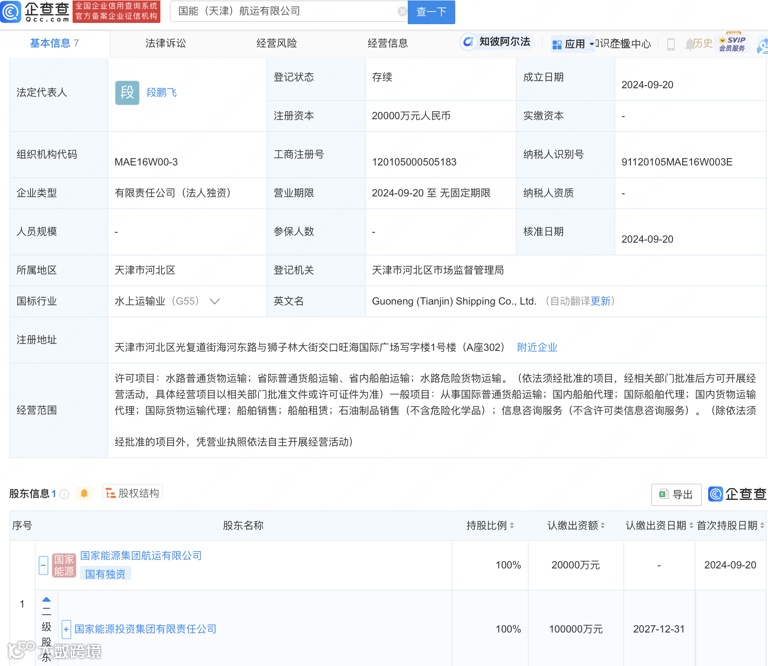This screenshot has width=768, height=666.
Task: Click the 更新 link beside English name
Action: (600, 301)
